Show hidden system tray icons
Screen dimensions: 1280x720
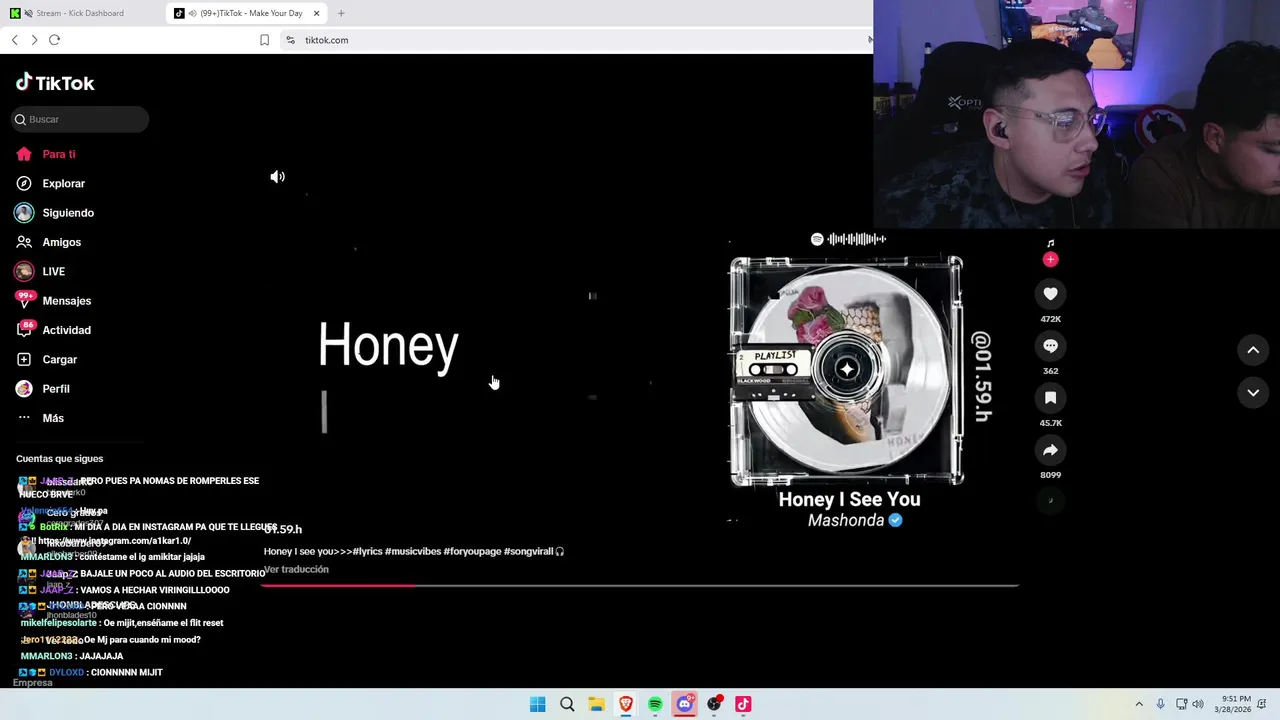(x=1139, y=704)
